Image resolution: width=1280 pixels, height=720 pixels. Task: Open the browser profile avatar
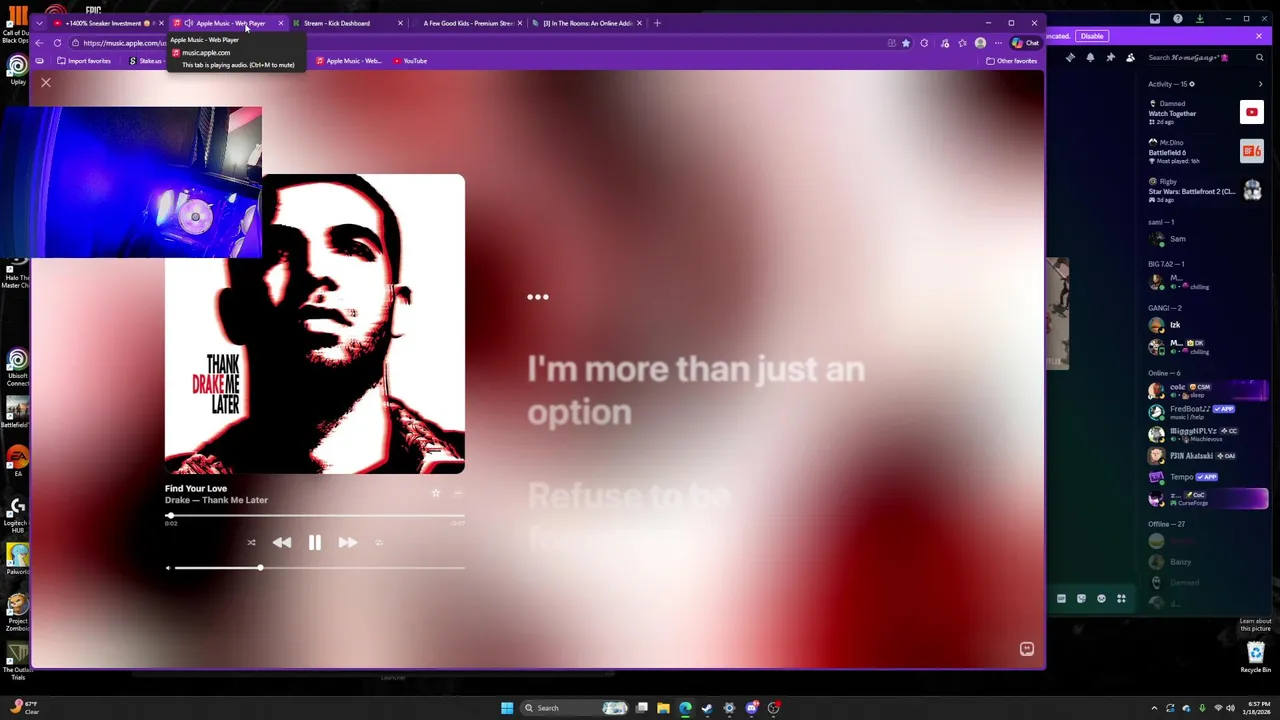pyautogui.click(x=980, y=43)
